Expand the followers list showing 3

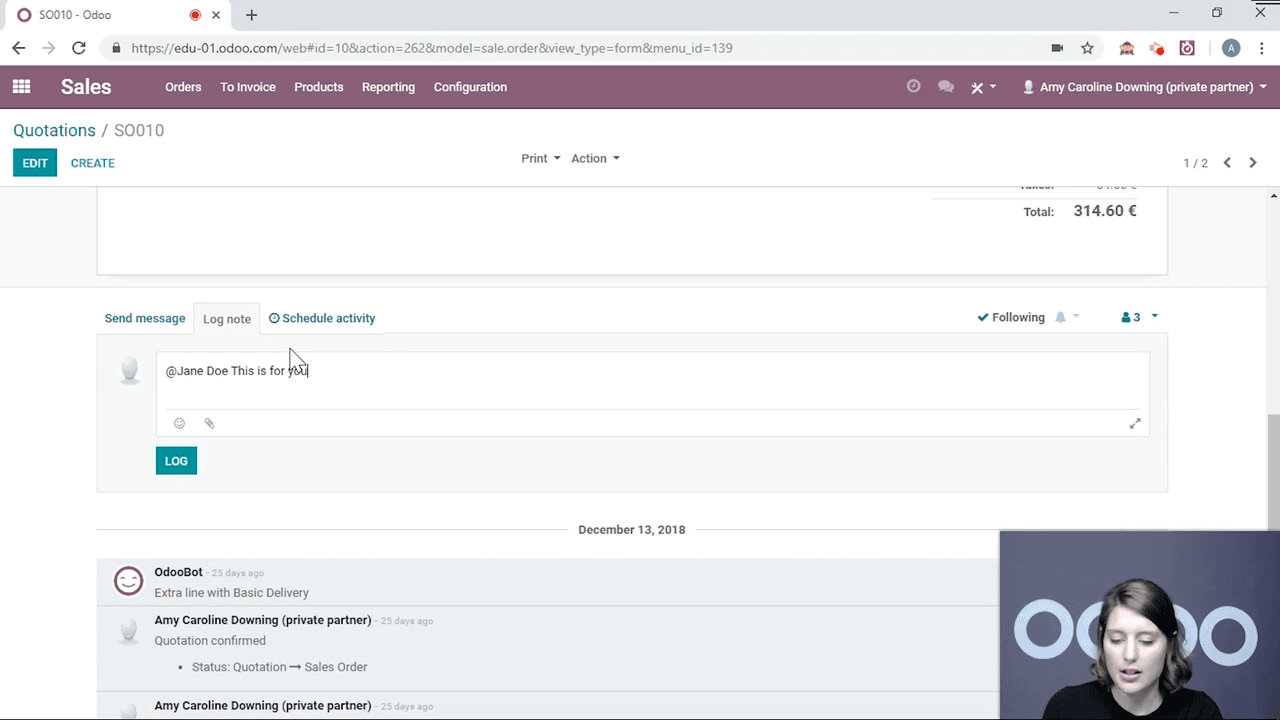(x=1139, y=317)
